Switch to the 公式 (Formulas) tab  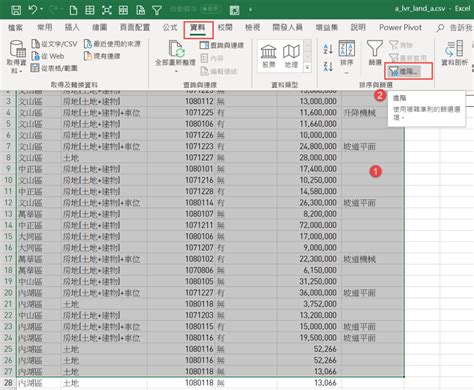coord(170,27)
